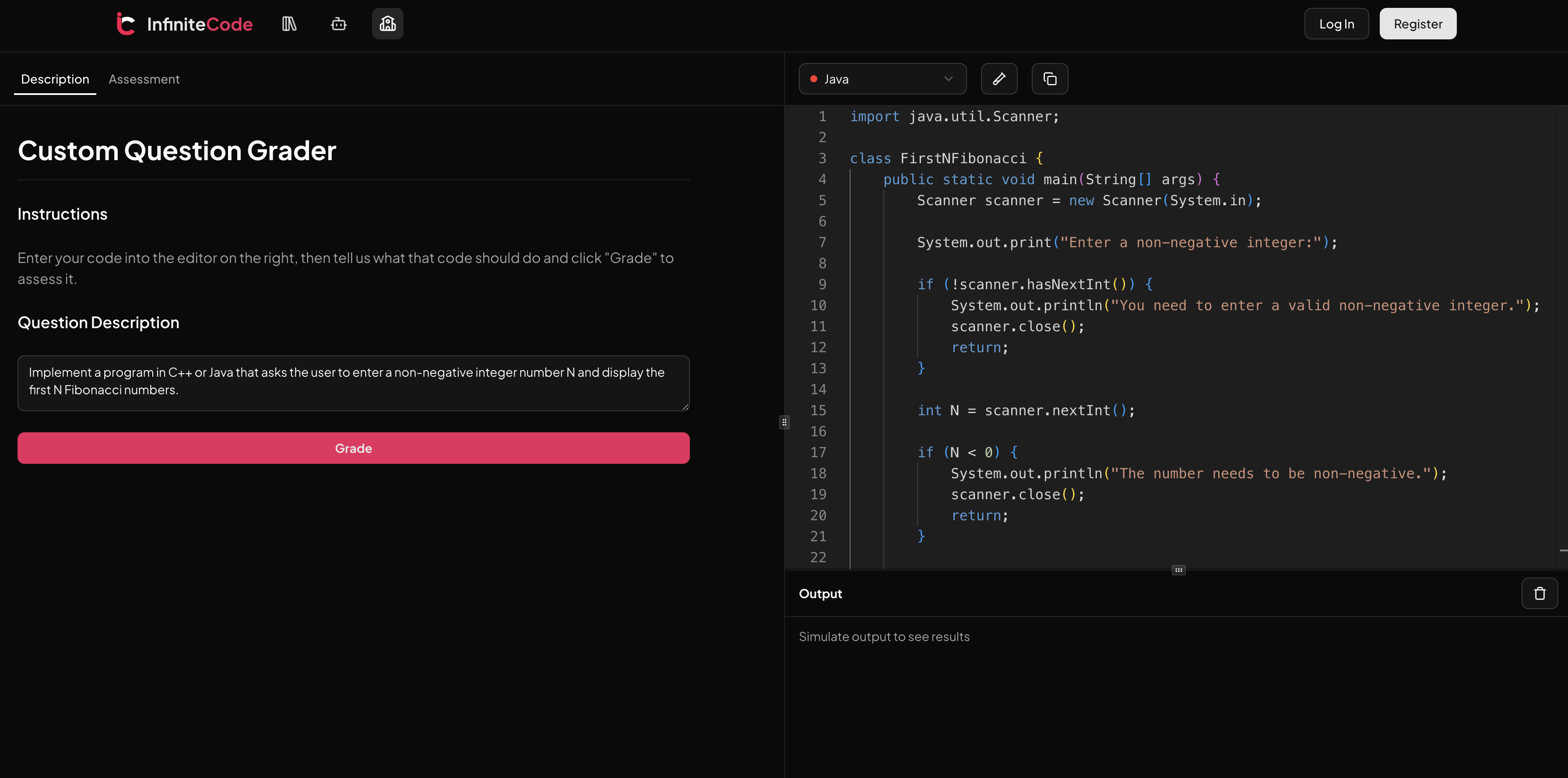Click the InfiniteCode brand name link
This screenshot has height=778, width=1568.
(x=200, y=25)
